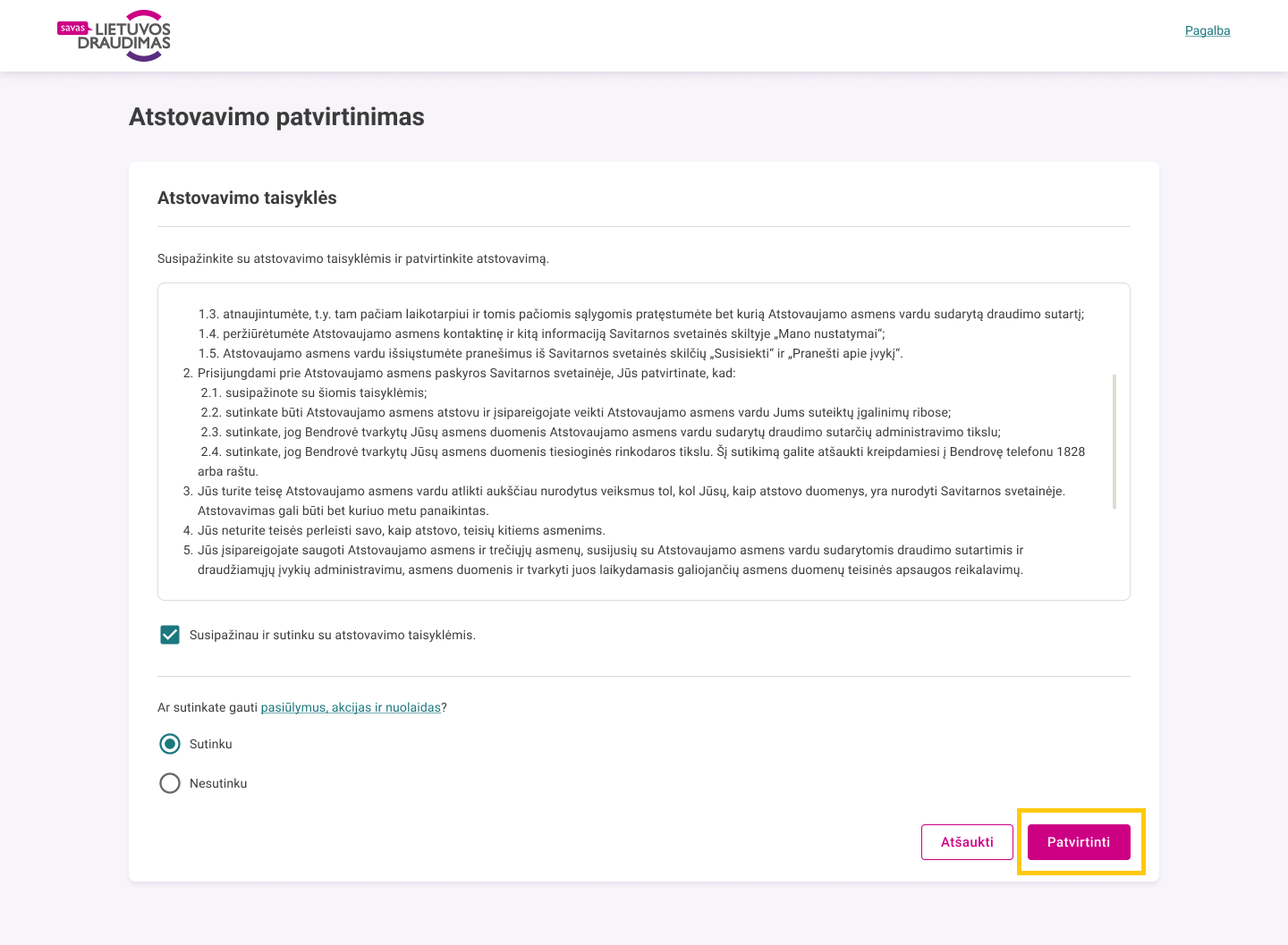Click the "Ar sutinkate gauti" question text
Image resolution: width=1288 pixels, height=945 pixels.
point(208,707)
